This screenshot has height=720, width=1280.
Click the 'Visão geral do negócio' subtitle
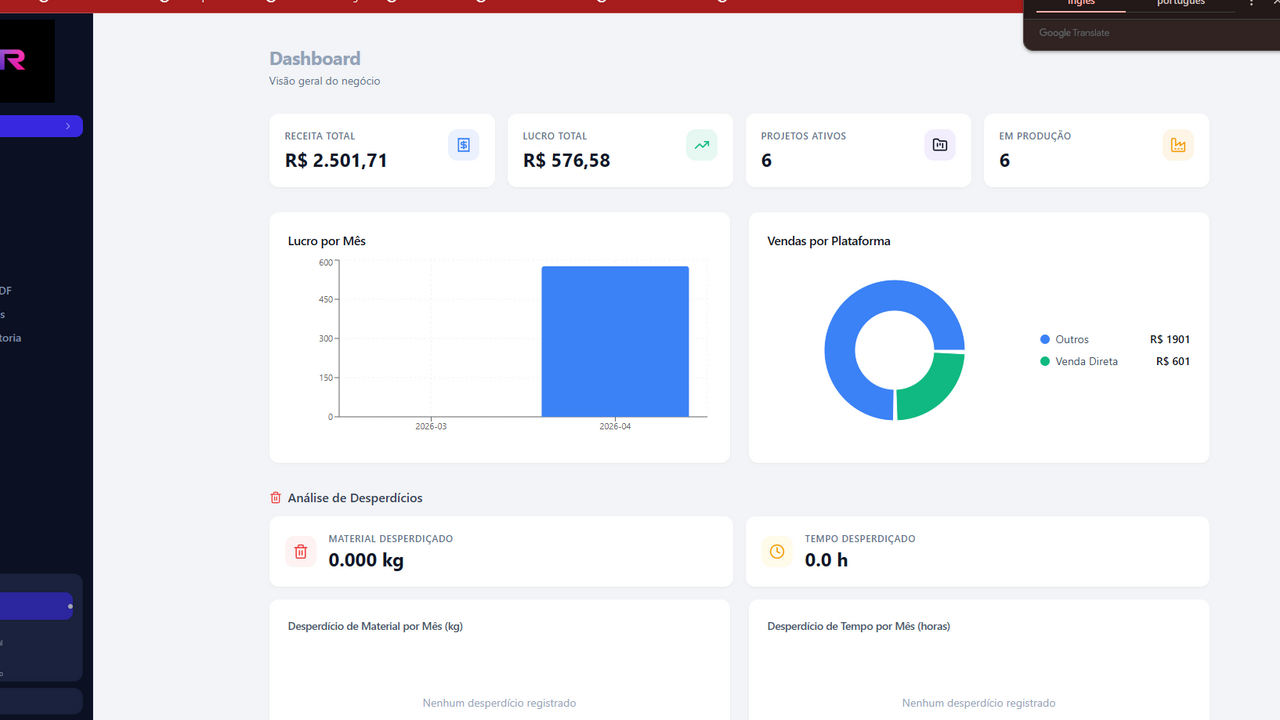325,81
